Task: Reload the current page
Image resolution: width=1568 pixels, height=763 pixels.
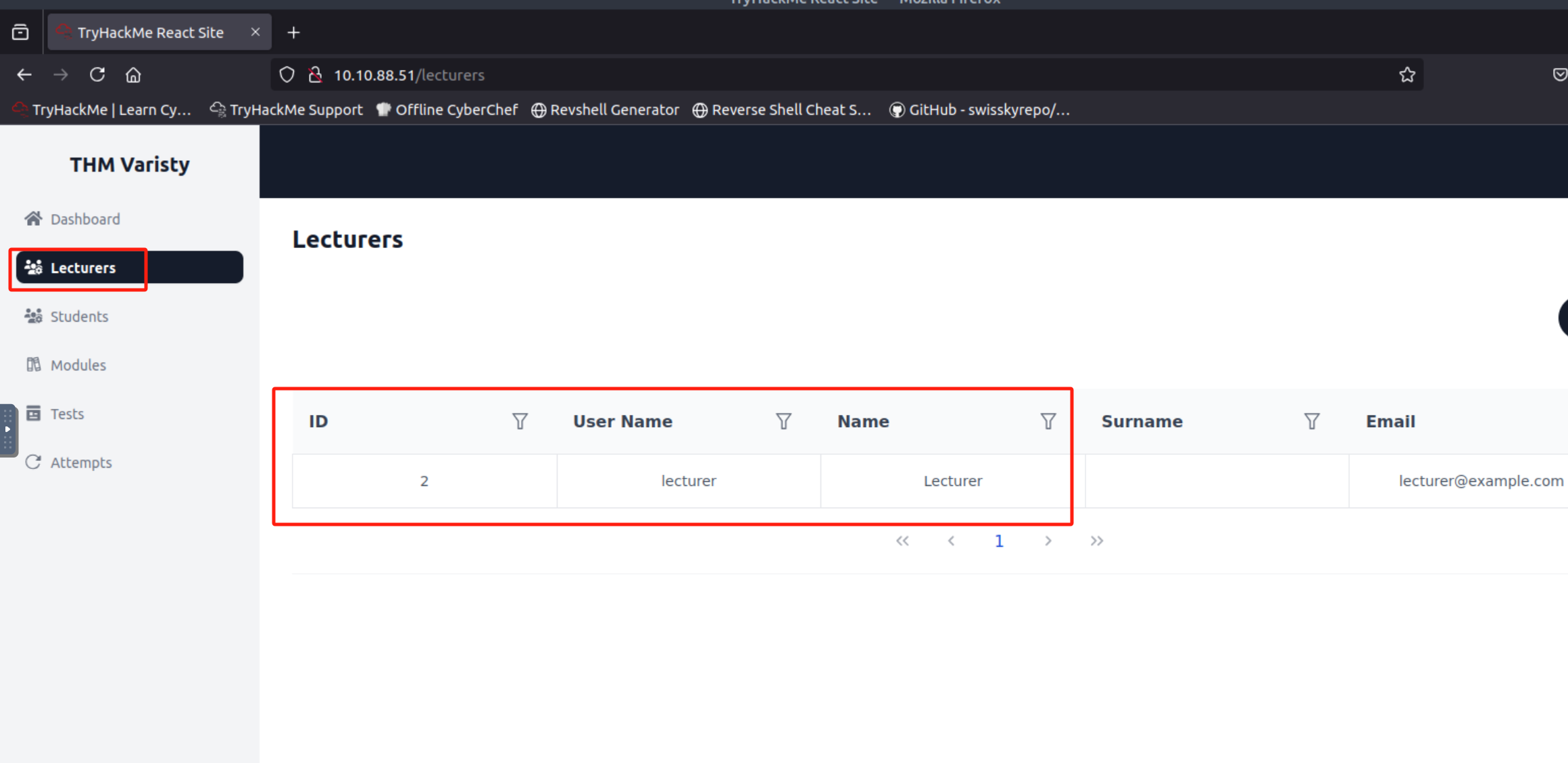Action: click(x=97, y=75)
